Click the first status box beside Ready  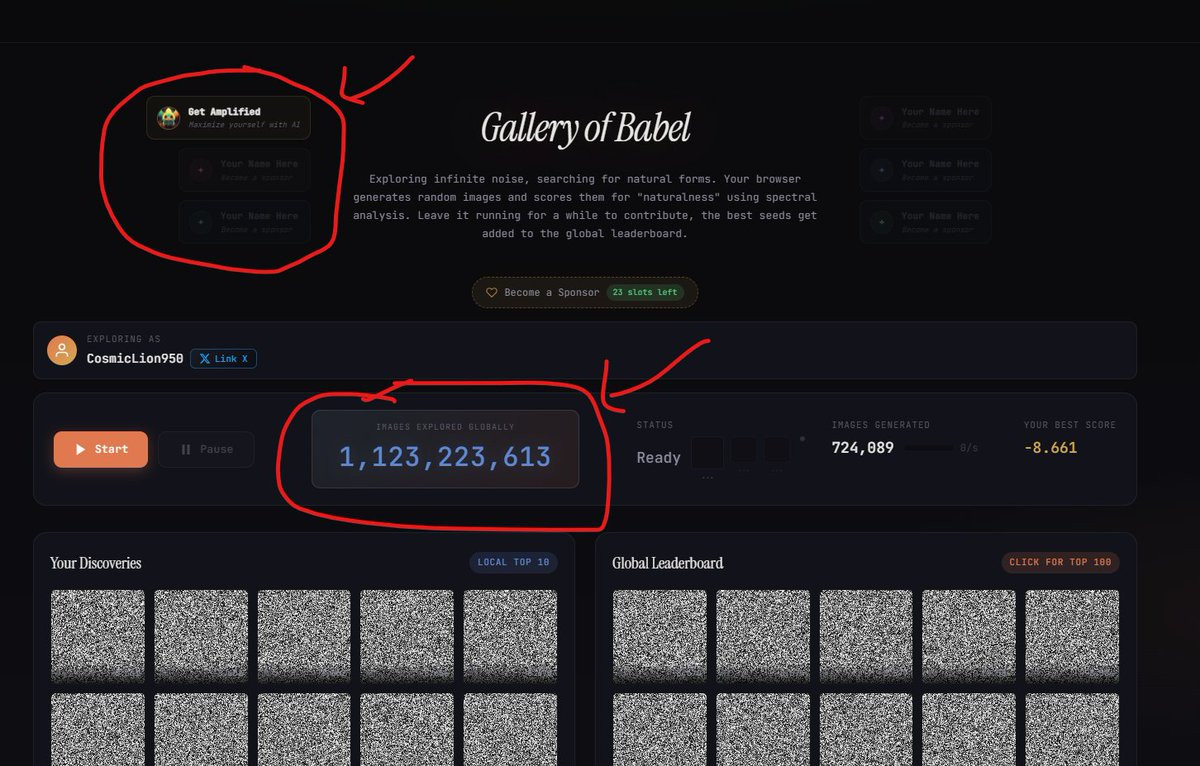[x=707, y=452]
